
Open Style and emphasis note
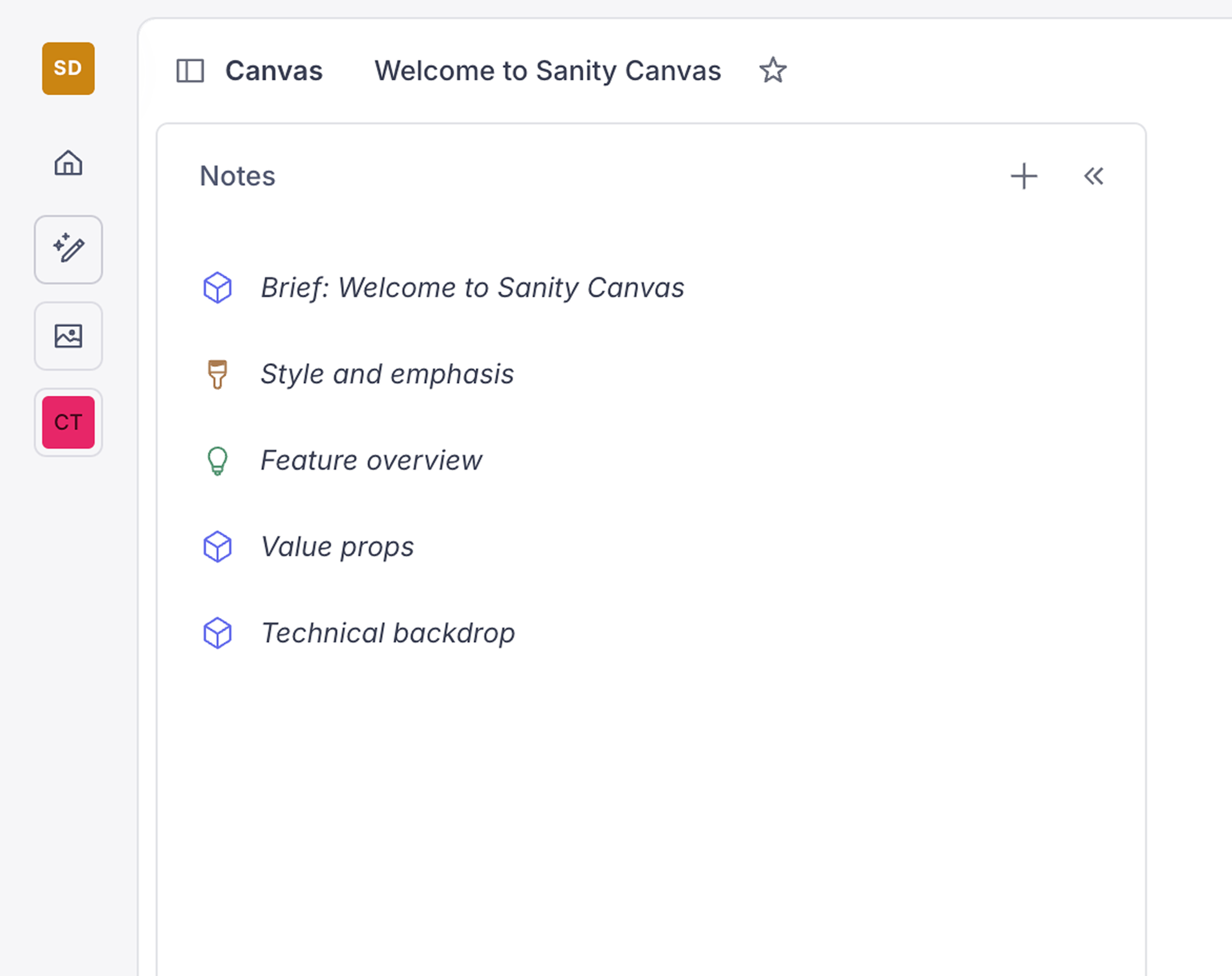[x=387, y=374]
